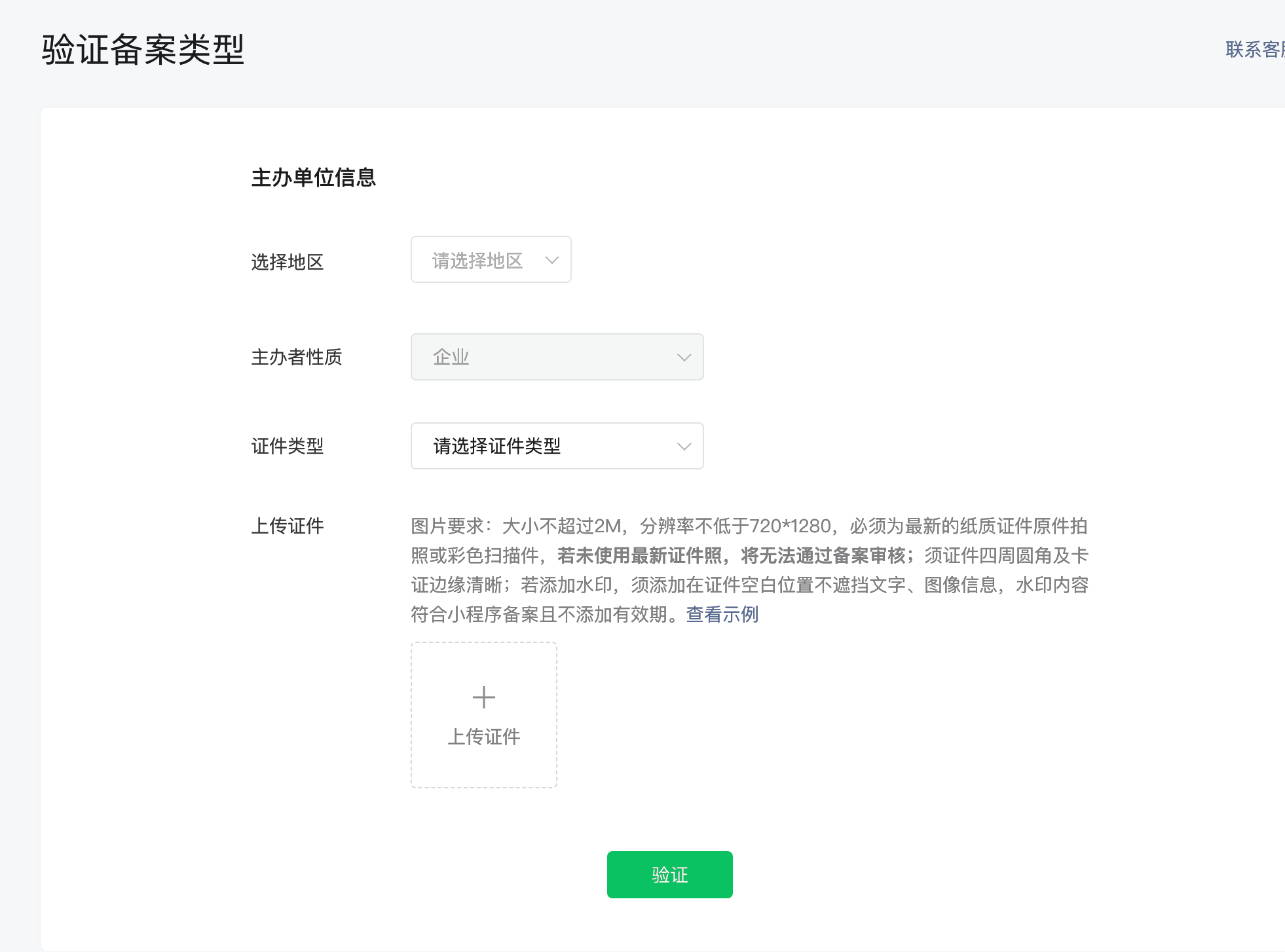Click the chevron arrow in 企业 field
The image size is (1285, 952).
click(684, 357)
